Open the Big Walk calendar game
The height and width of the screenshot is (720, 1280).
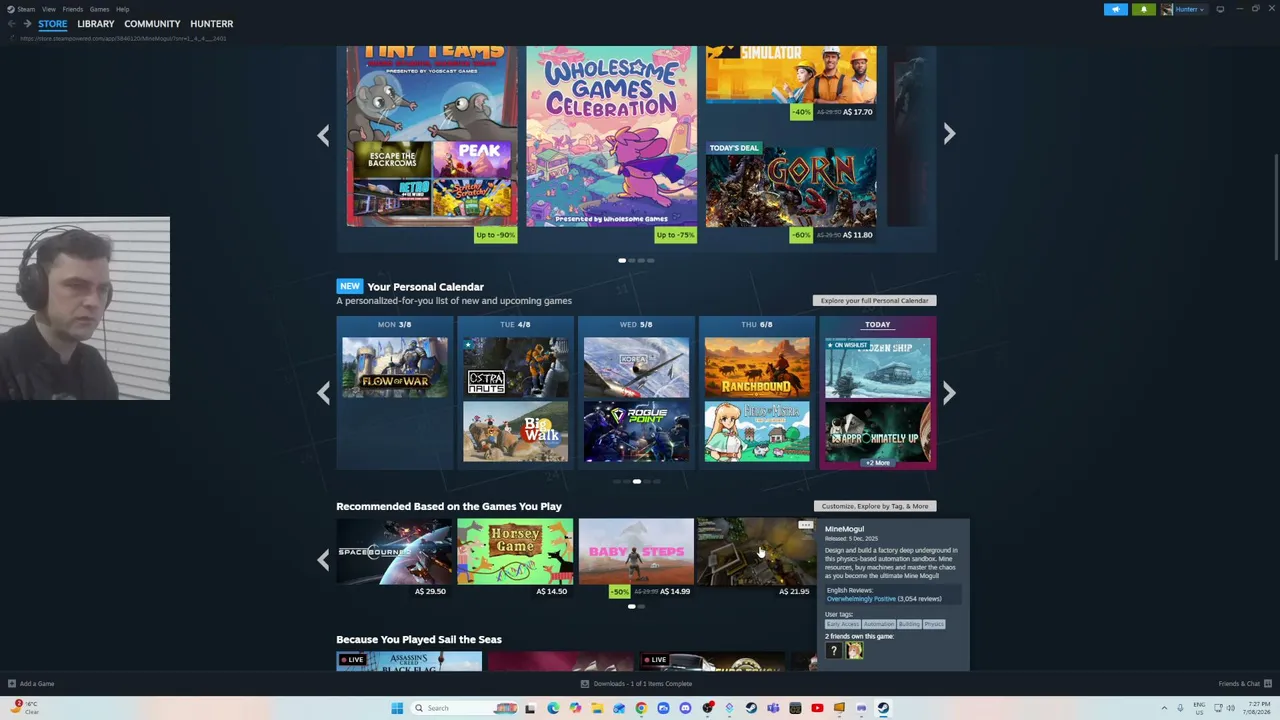pos(515,432)
